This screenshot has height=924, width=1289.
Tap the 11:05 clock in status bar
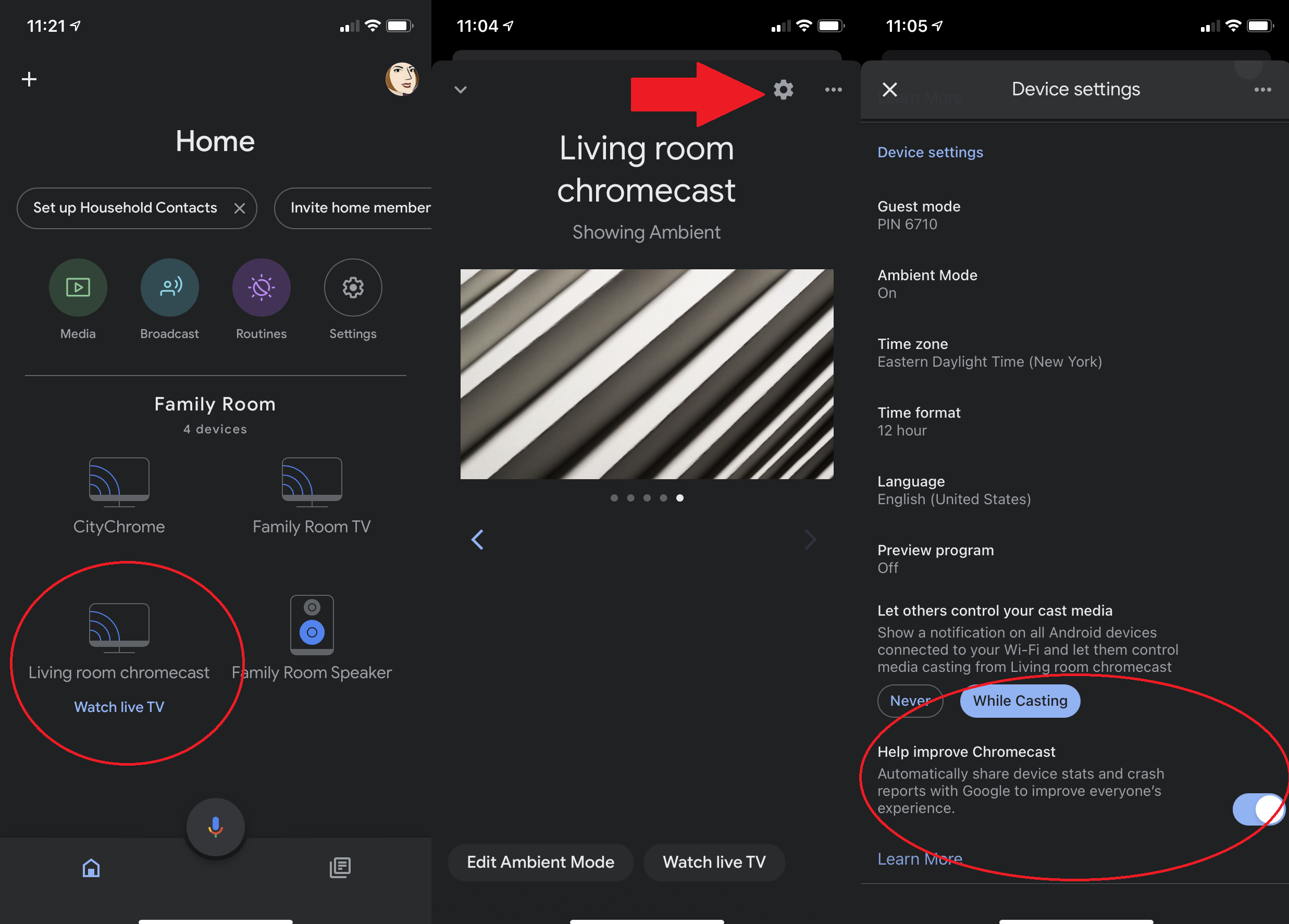click(x=907, y=26)
